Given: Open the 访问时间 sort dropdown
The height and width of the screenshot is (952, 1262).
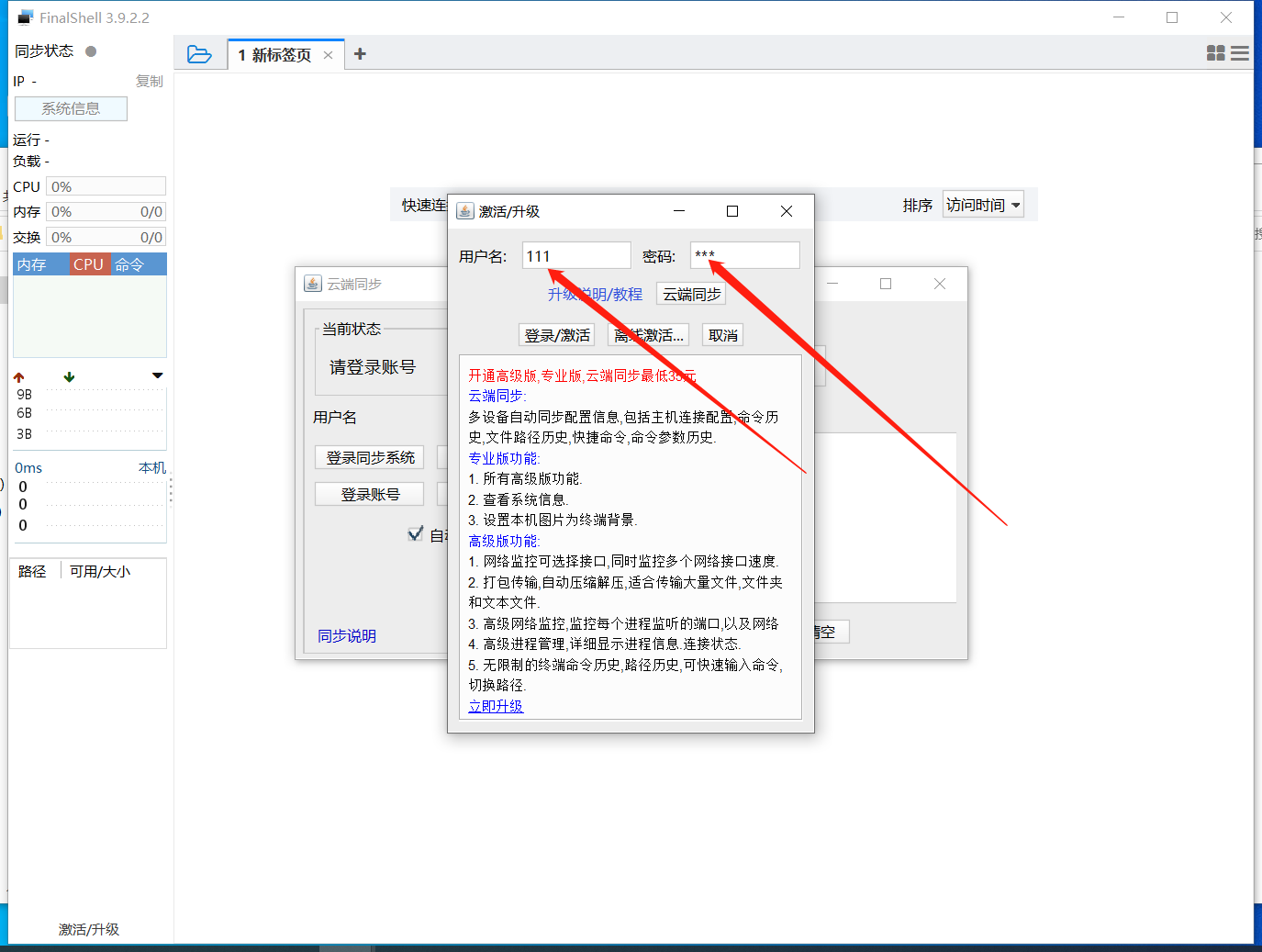Looking at the screenshot, I should (982, 204).
